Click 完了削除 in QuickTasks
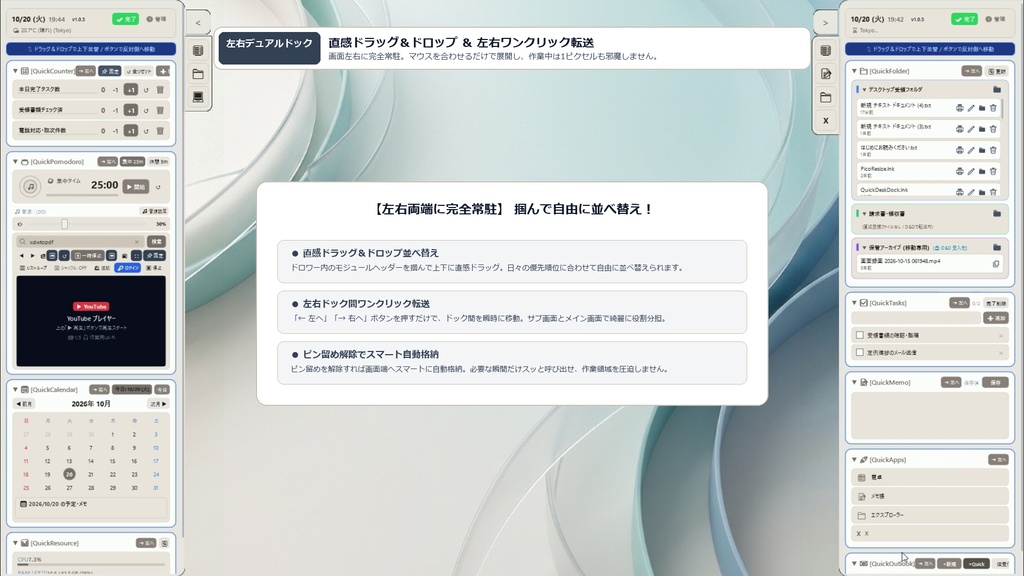1024x576 pixels. [x=996, y=303]
